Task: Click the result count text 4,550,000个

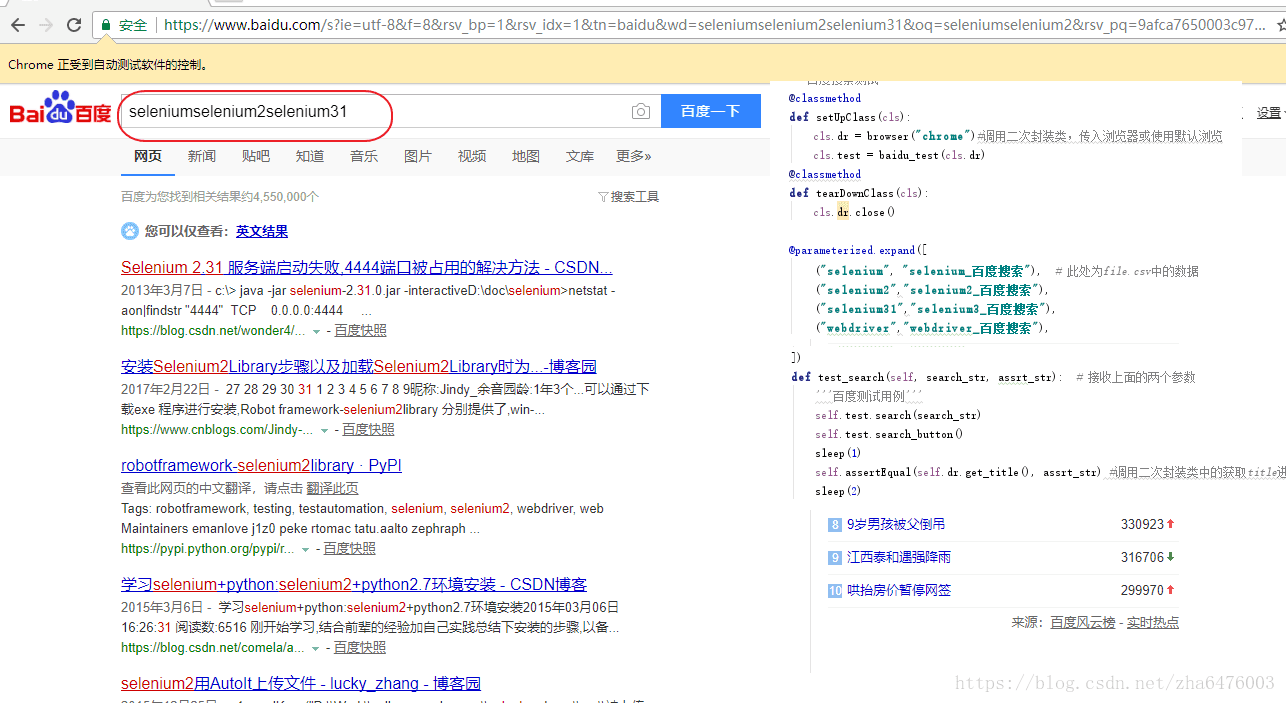Action: coord(286,197)
